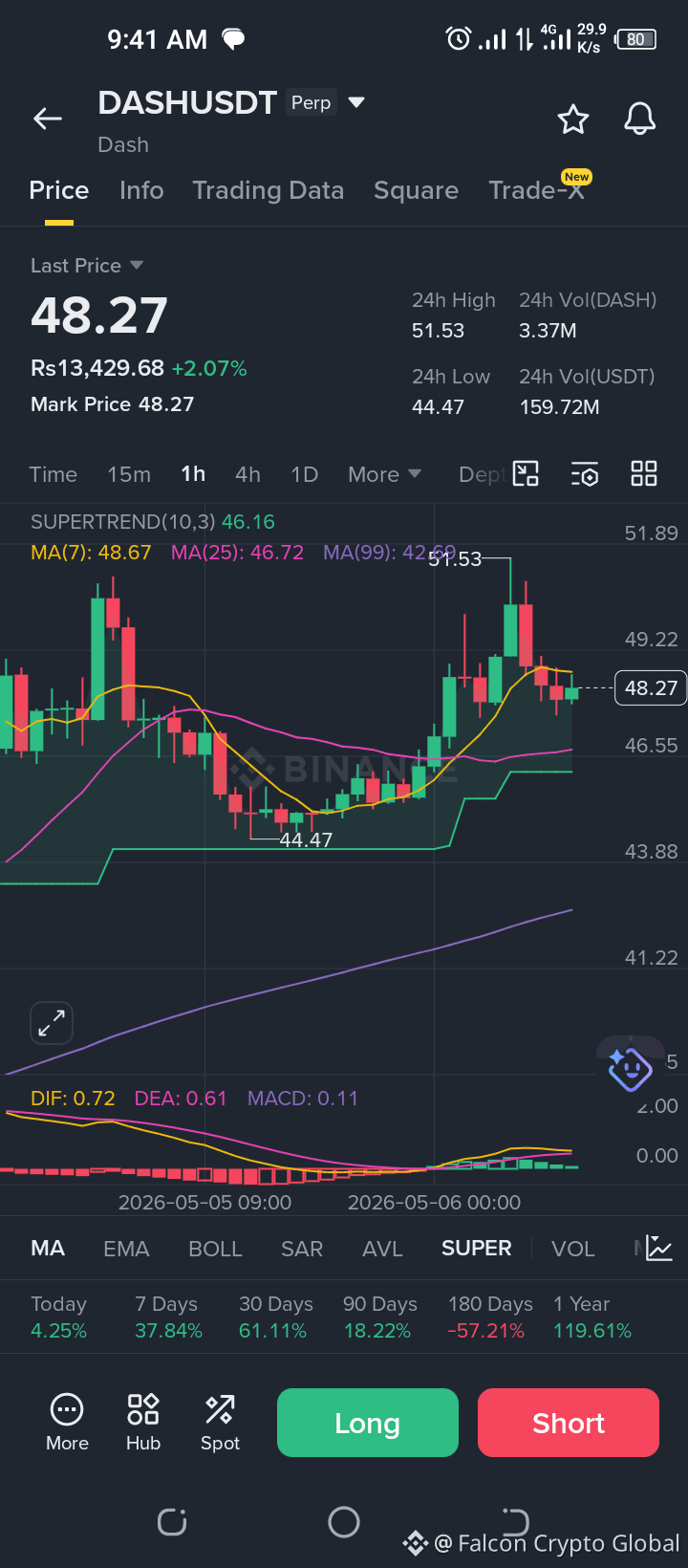Switch to the Info tab
This screenshot has height=1568, width=688.
(x=141, y=190)
